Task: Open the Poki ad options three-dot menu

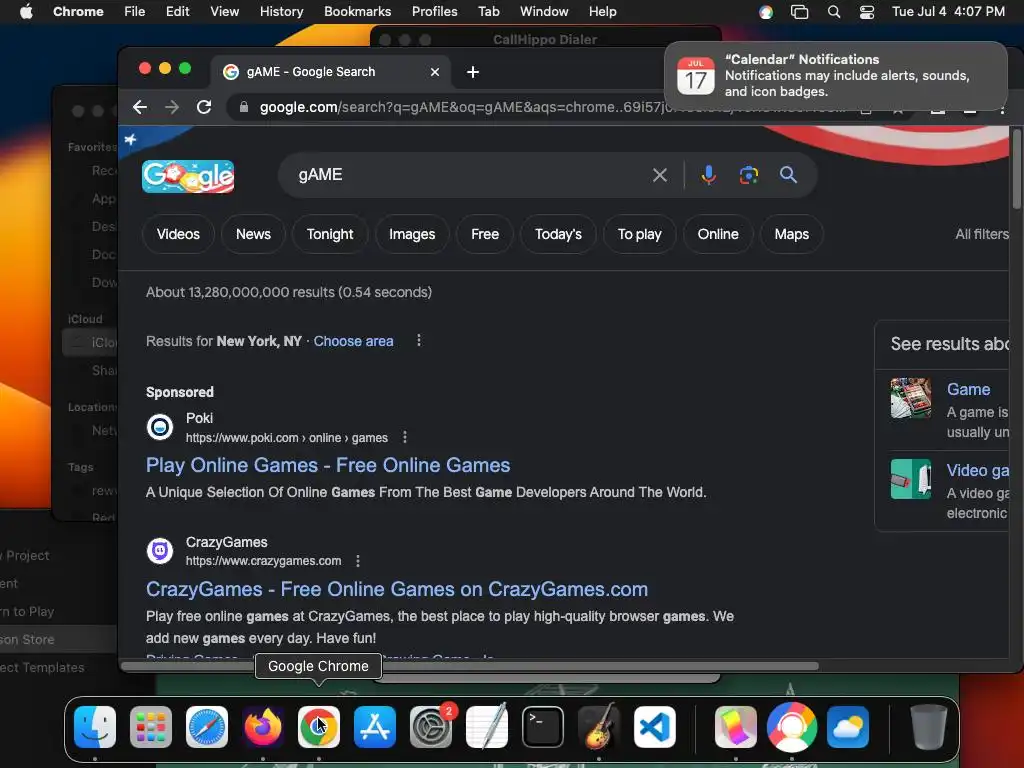Action: 405,438
